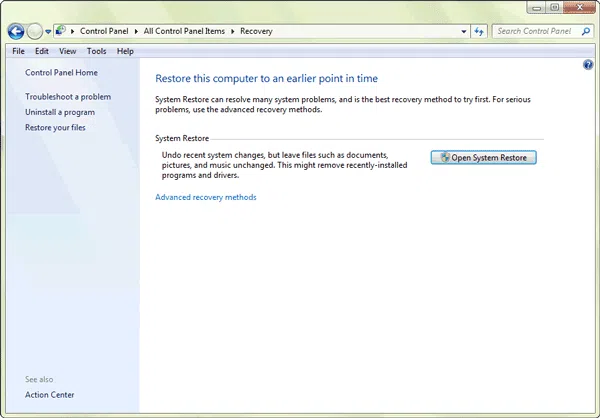Expand arrow before Control Panel breadcrumb
The height and width of the screenshot is (418, 600).
(72, 31)
